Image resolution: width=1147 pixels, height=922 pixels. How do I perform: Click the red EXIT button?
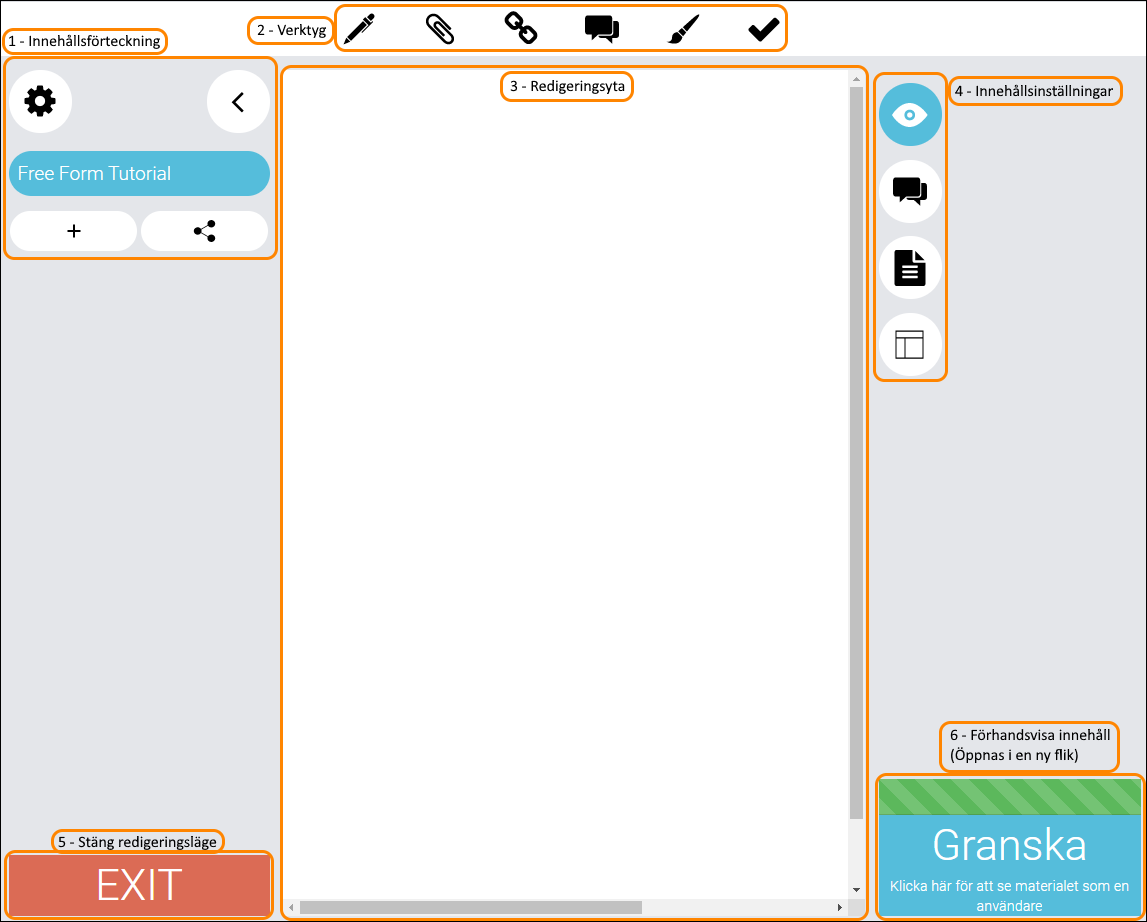click(139, 885)
